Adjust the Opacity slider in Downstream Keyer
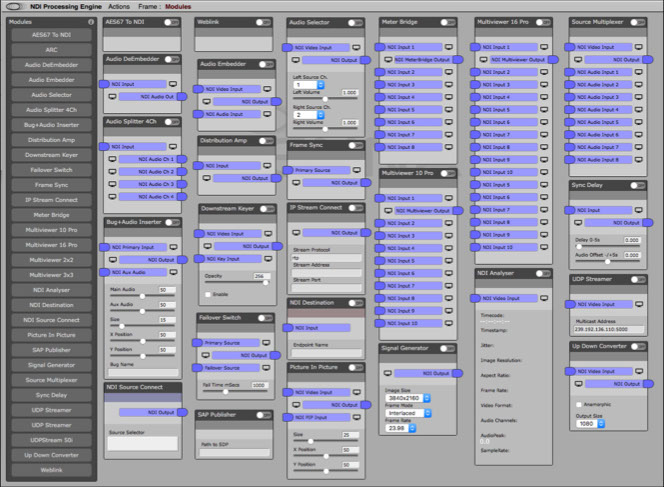 [238, 282]
